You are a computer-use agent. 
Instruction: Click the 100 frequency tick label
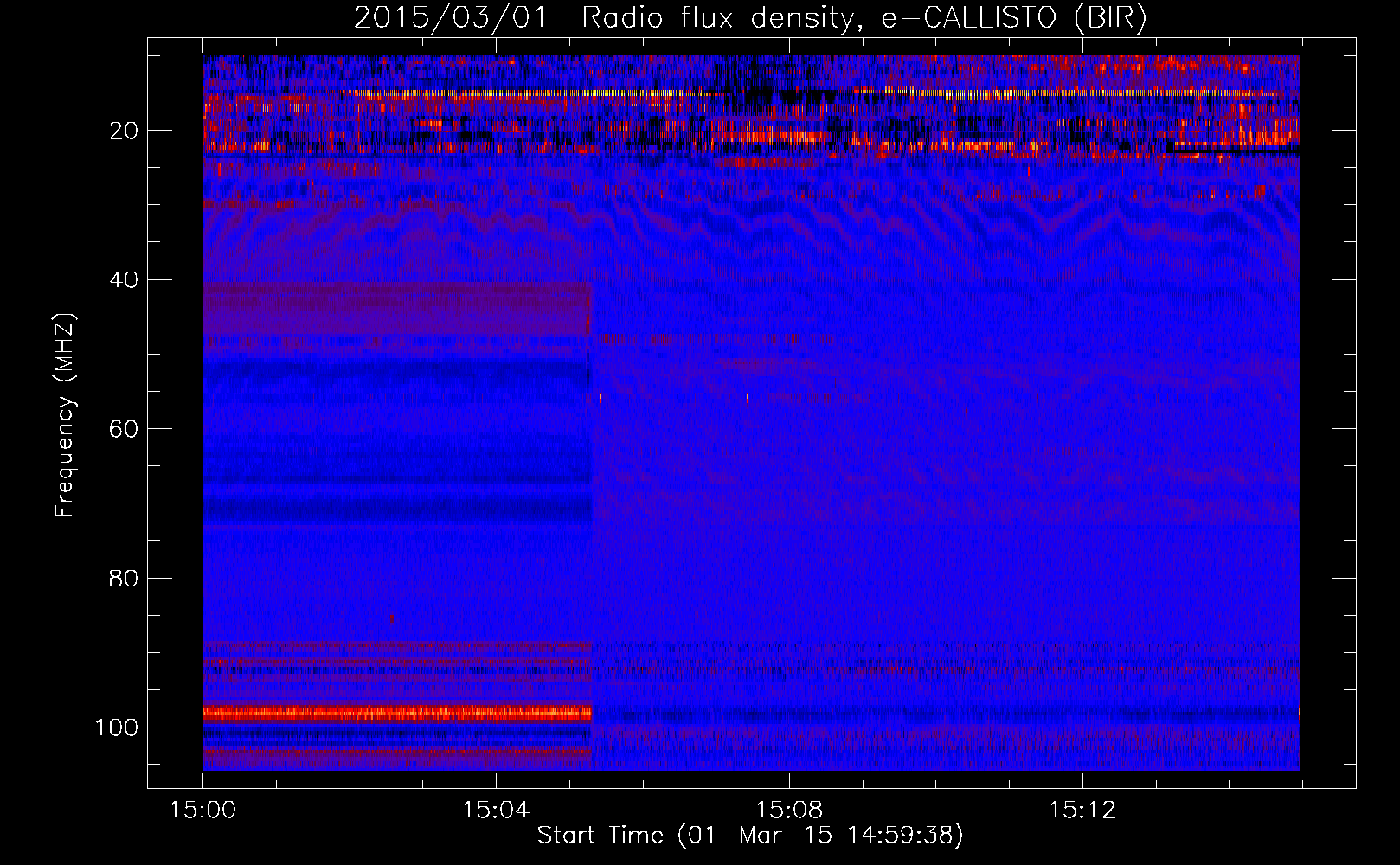point(117,727)
